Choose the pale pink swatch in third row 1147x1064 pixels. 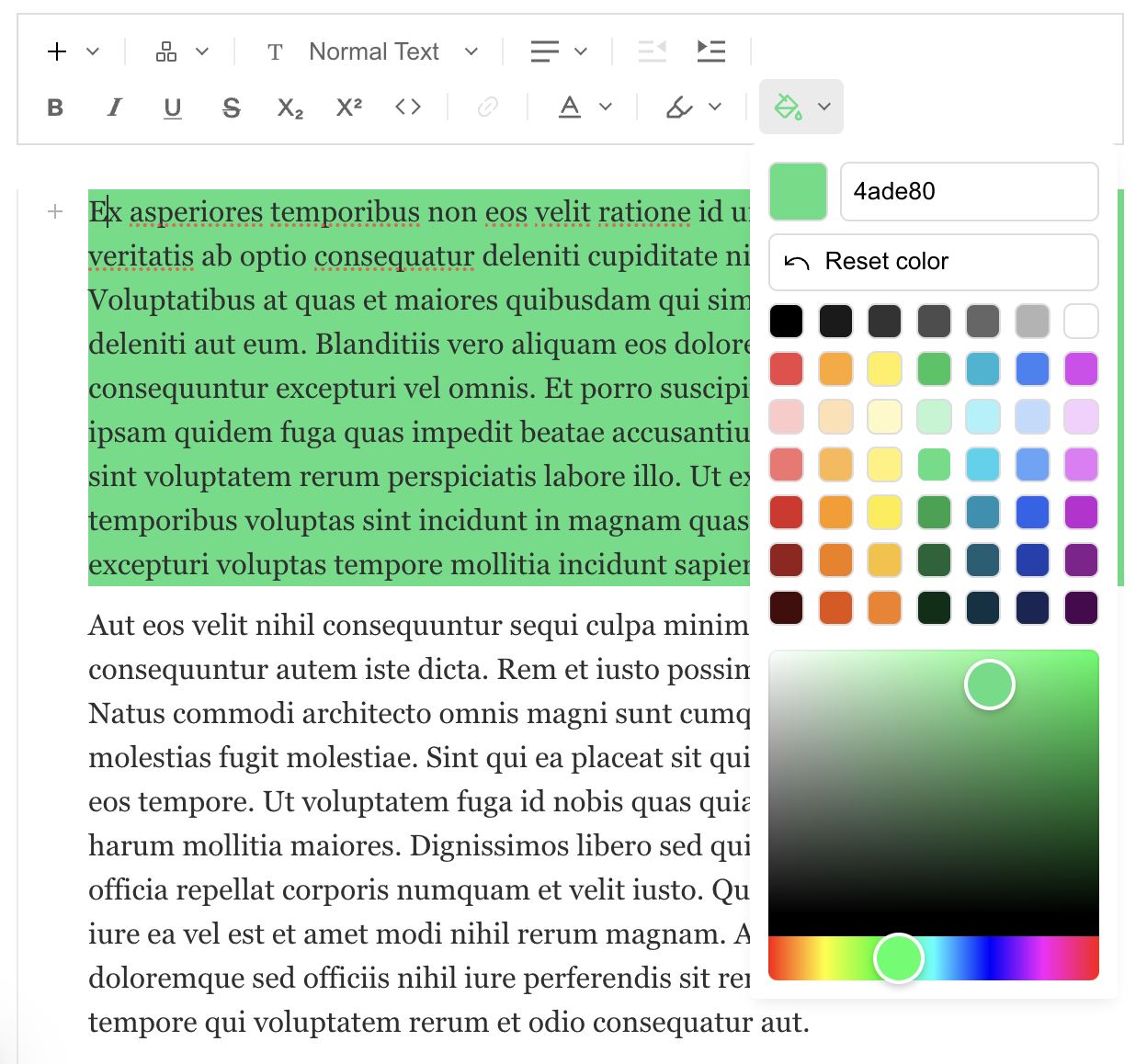click(786, 416)
